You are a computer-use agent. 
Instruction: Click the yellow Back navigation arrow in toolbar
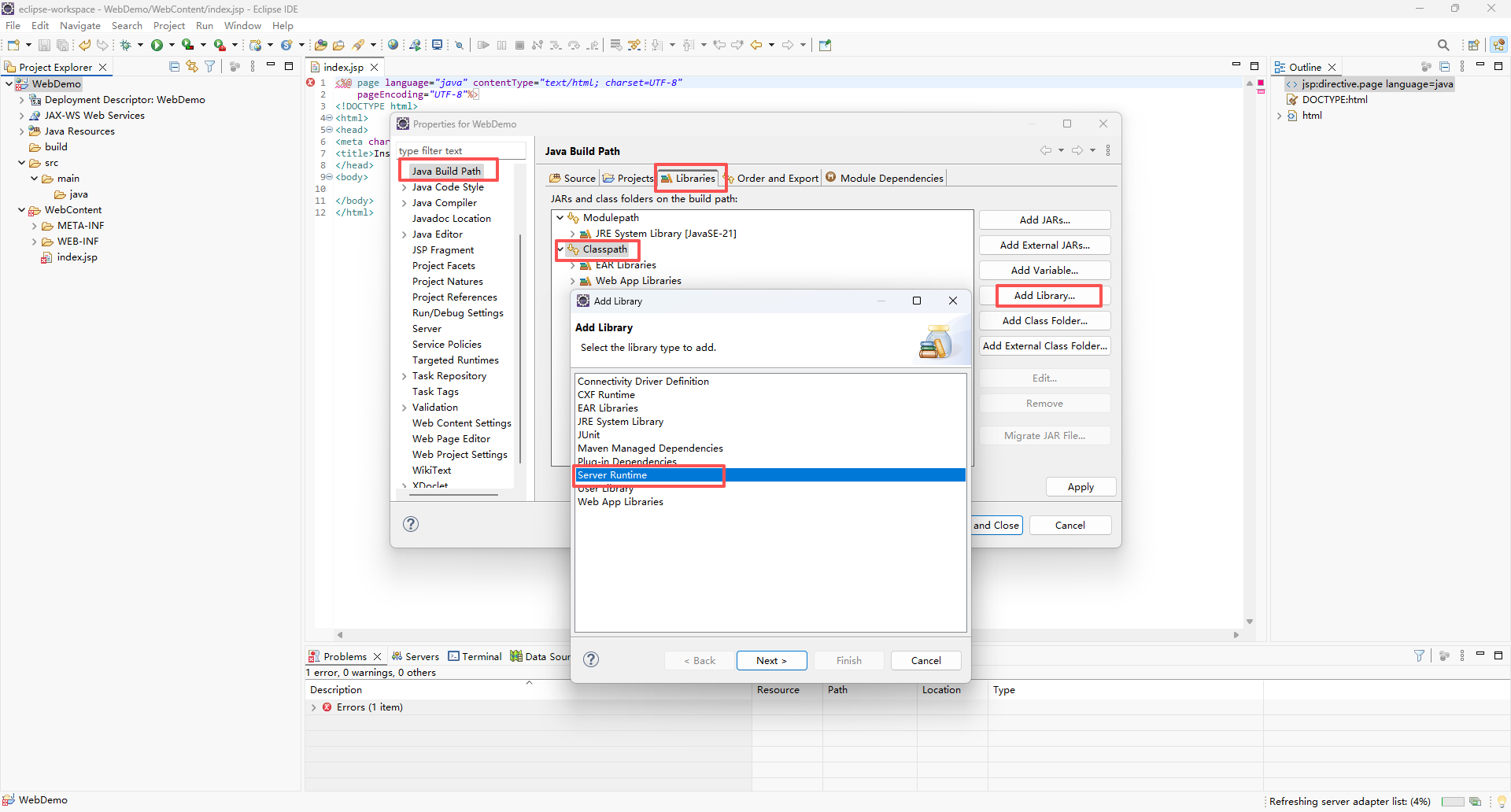756,45
